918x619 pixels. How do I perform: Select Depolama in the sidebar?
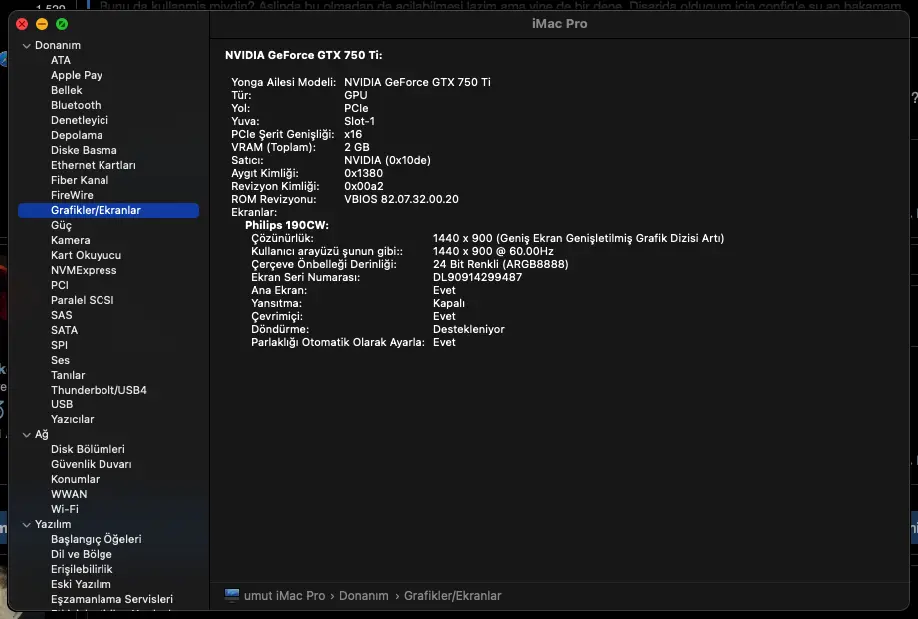click(x=77, y=135)
